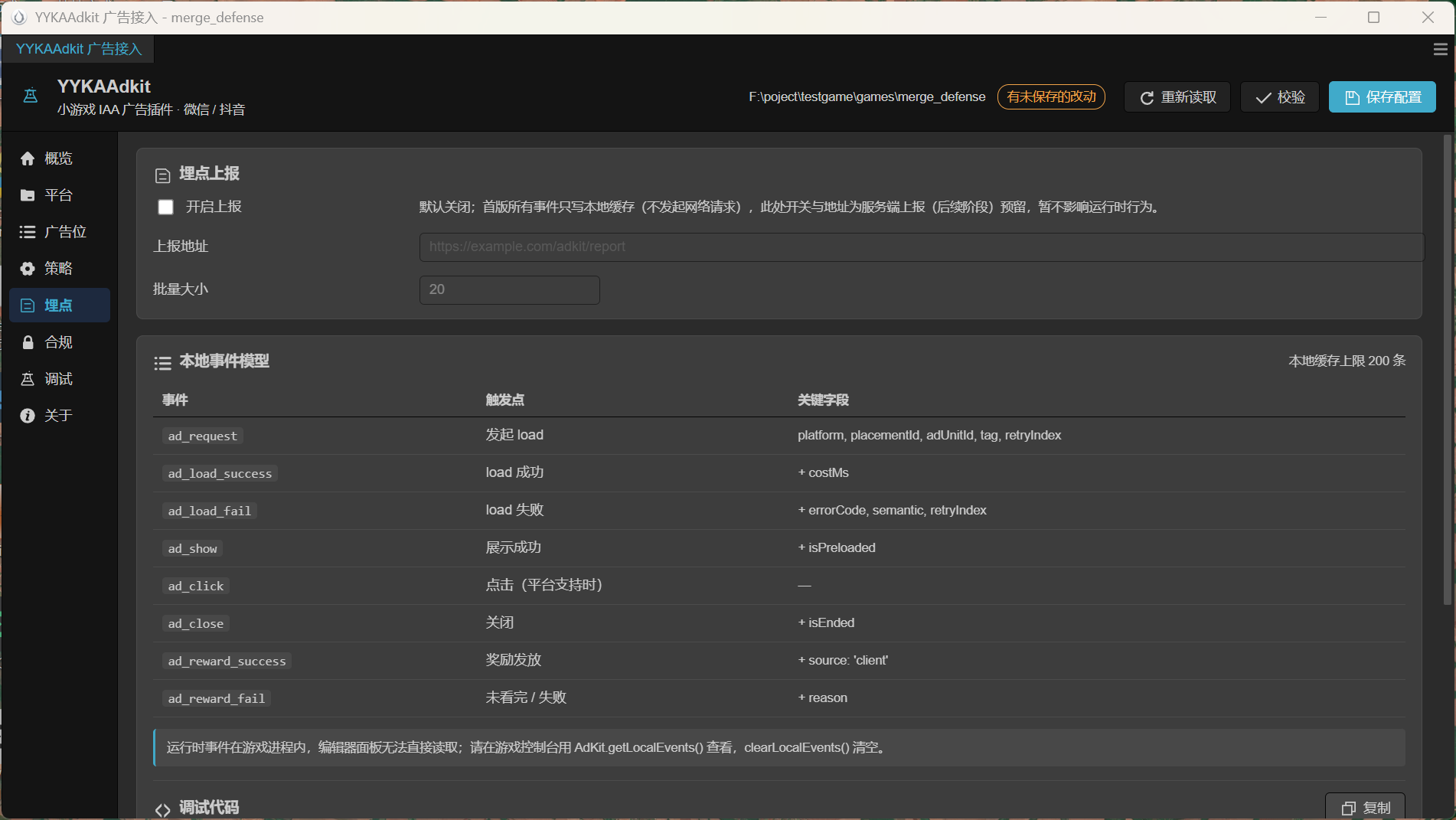Open the 调试 flask icon in sidebar
Image resolution: width=1456 pixels, height=820 pixels.
28,379
